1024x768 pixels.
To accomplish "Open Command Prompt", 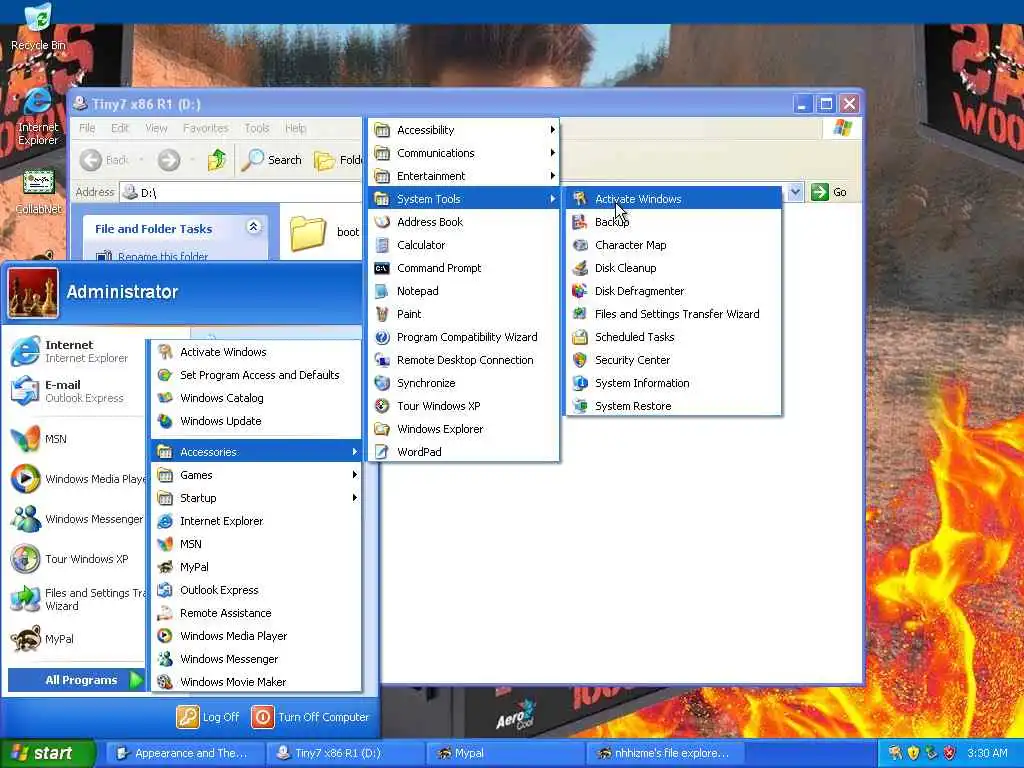I will tap(464, 268).
